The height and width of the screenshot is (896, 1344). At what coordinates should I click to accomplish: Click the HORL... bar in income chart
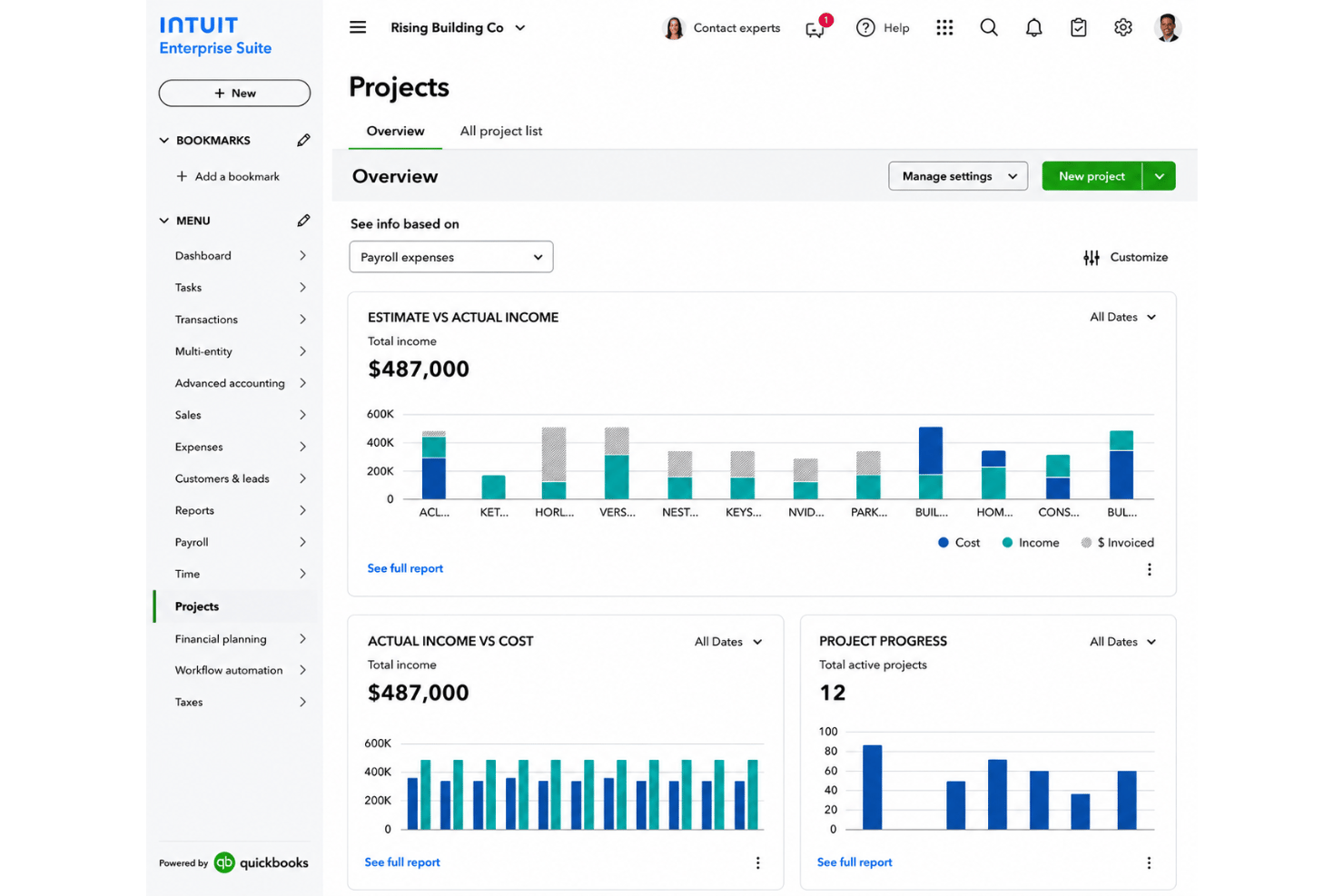[x=554, y=463]
